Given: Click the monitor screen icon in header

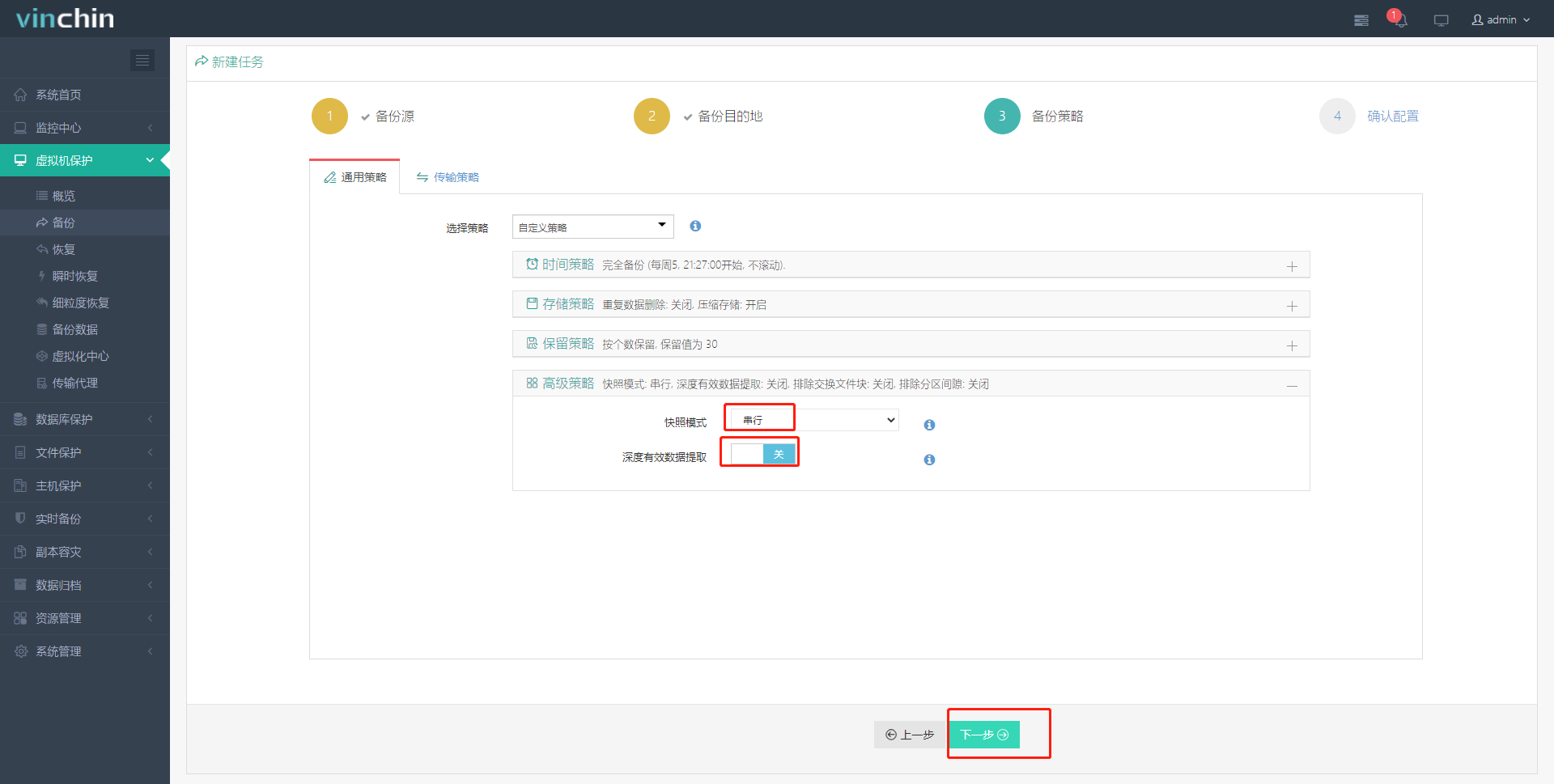Looking at the screenshot, I should [1441, 20].
